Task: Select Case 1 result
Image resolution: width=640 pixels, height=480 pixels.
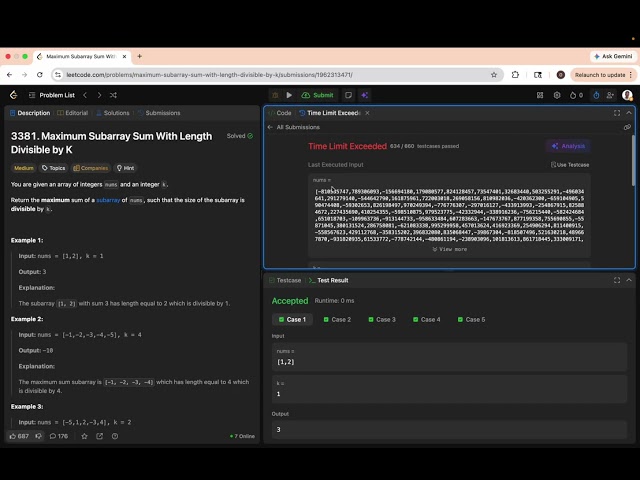Action: (292, 320)
